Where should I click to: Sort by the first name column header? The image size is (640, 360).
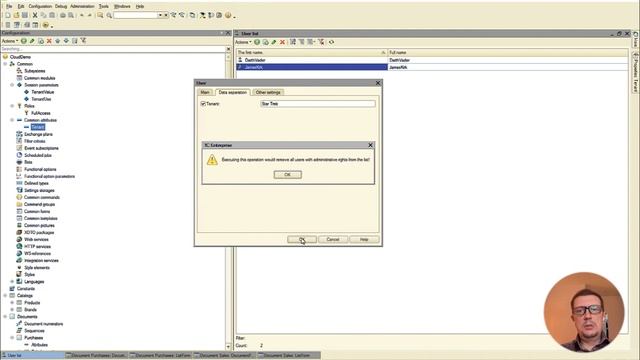312,53
